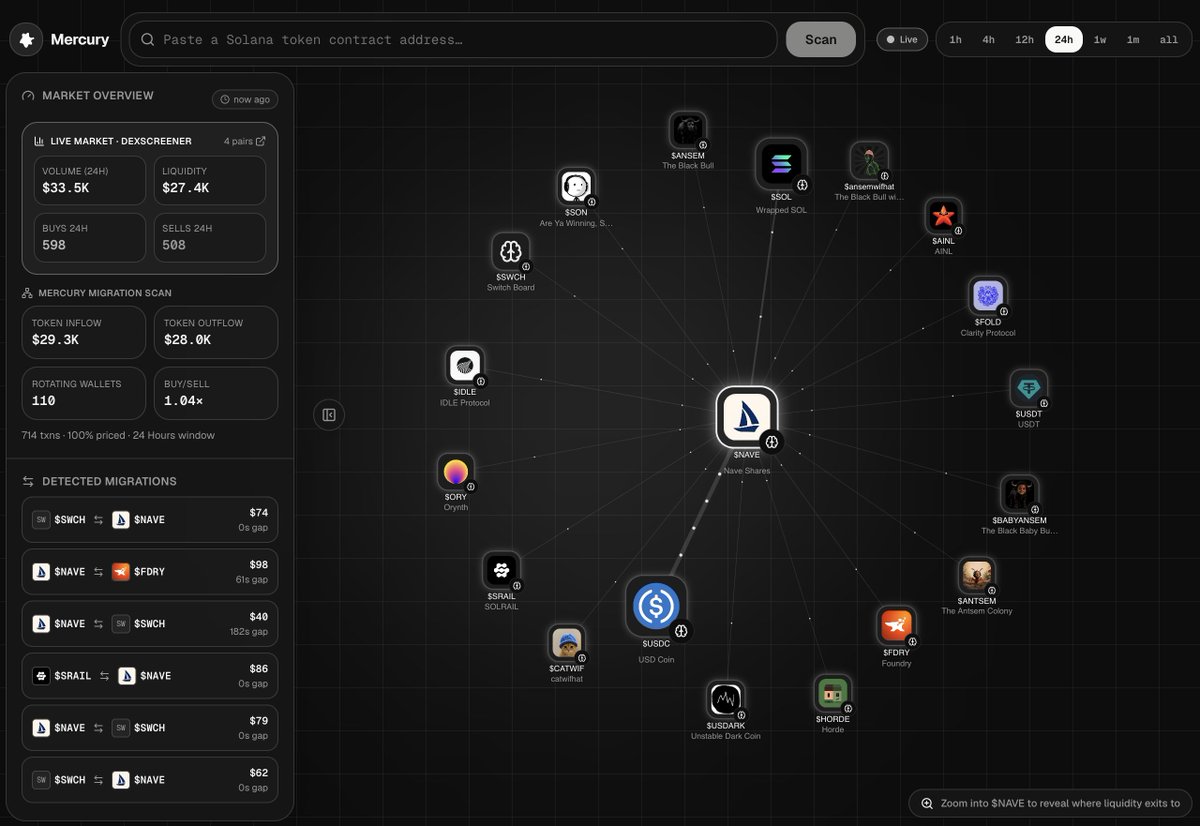Click the Liquidity $27.4K card
Viewport: 1200px width, 826px height.
210,180
